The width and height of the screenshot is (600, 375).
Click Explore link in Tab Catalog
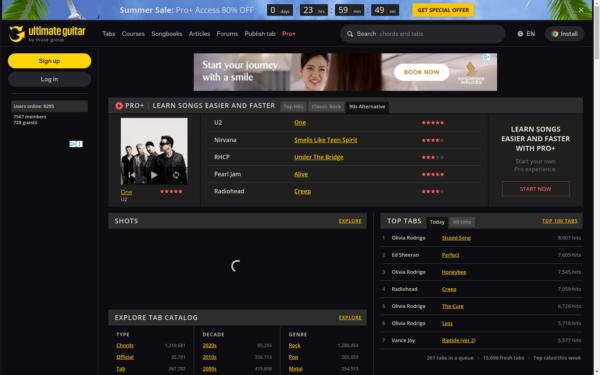(350, 318)
